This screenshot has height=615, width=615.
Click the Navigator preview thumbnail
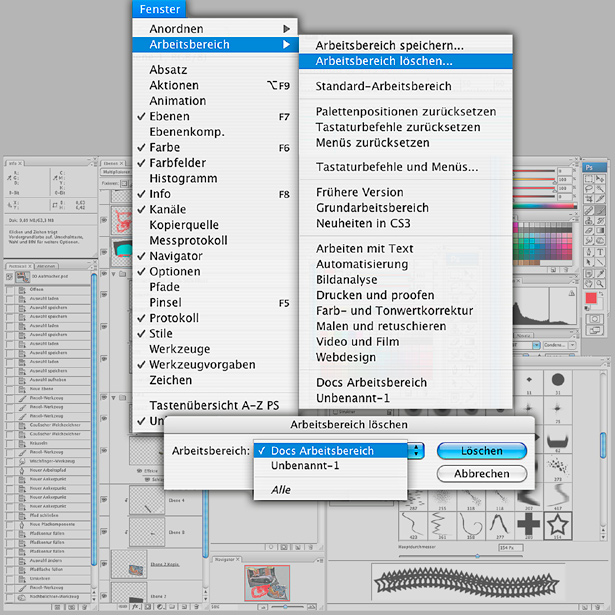coord(267,583)
